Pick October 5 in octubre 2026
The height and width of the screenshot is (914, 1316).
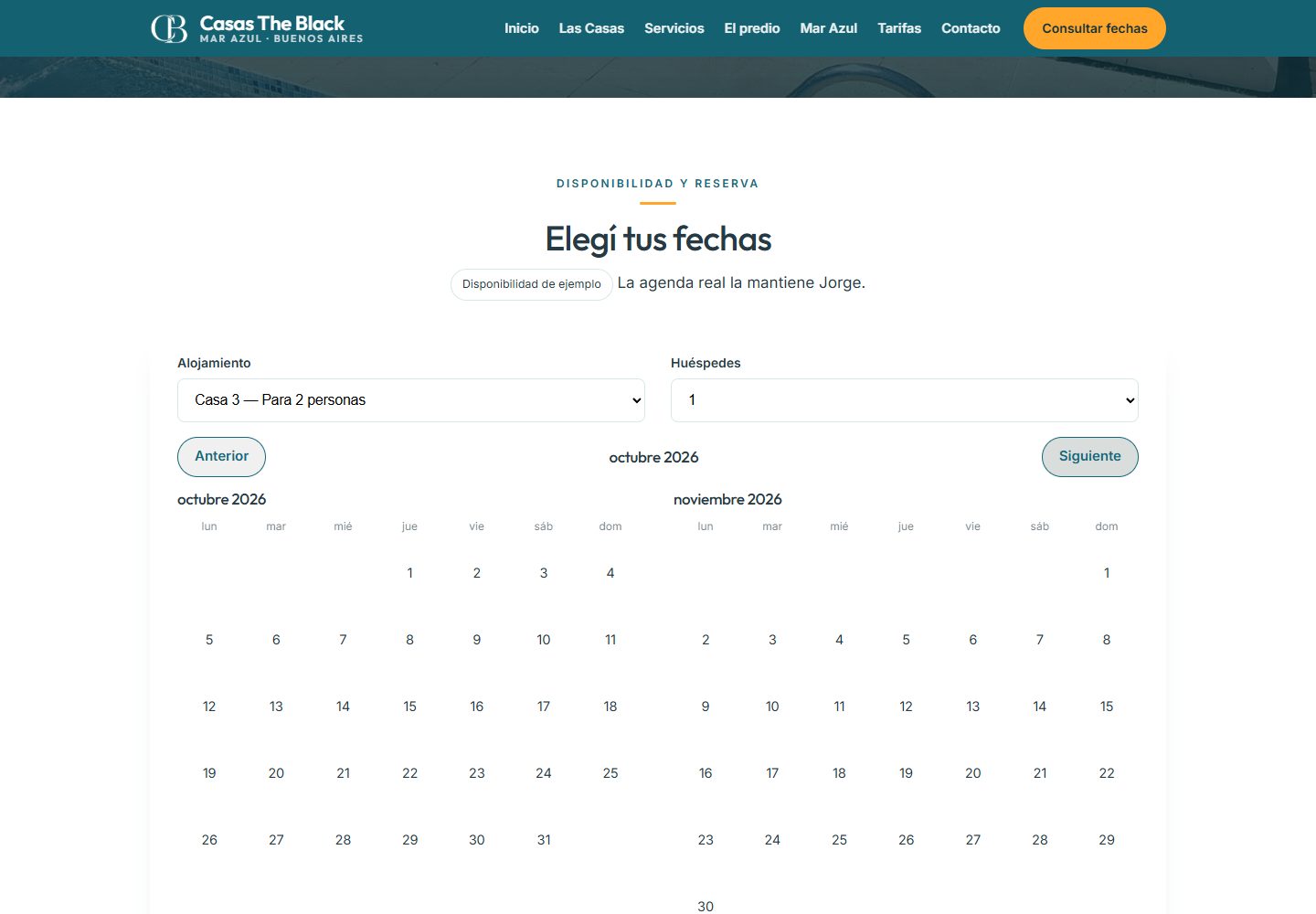pyautogui.click(x=209, y=640)
